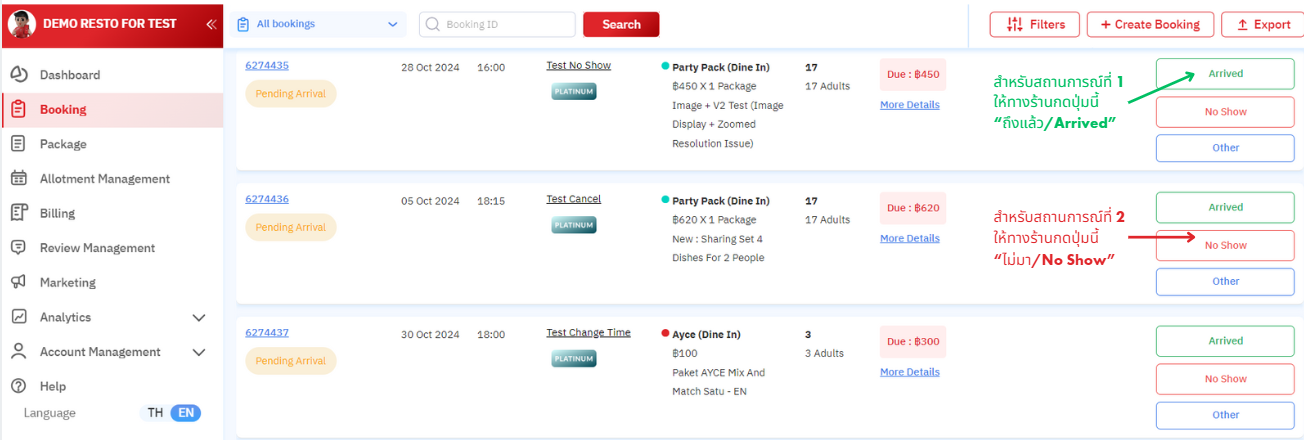Click Pending Arrival status of booking 6274436
The height and width of the screenshot is (440, 1304).
pos(291,227)
